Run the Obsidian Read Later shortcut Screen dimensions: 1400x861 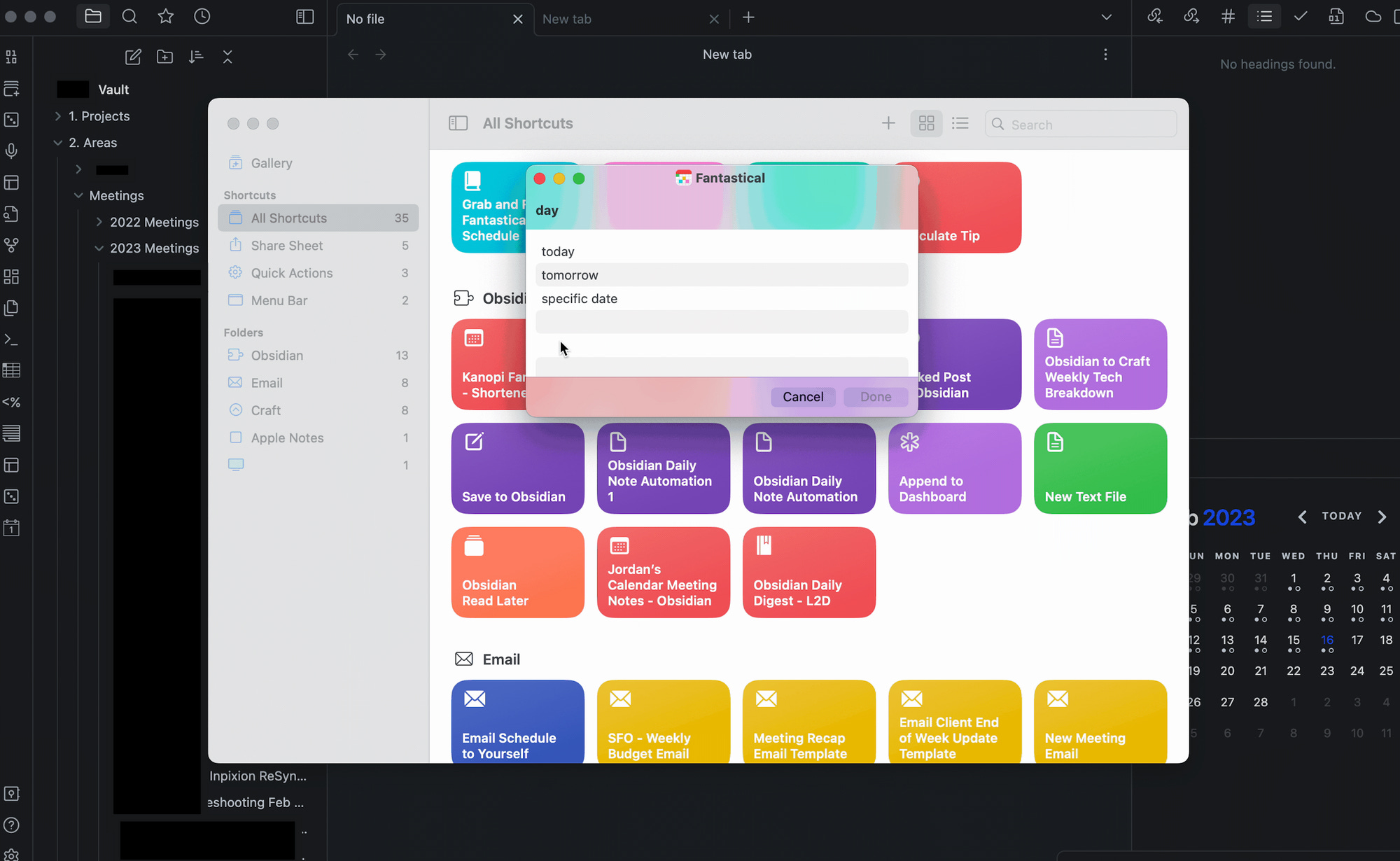(x=518, y=573)
